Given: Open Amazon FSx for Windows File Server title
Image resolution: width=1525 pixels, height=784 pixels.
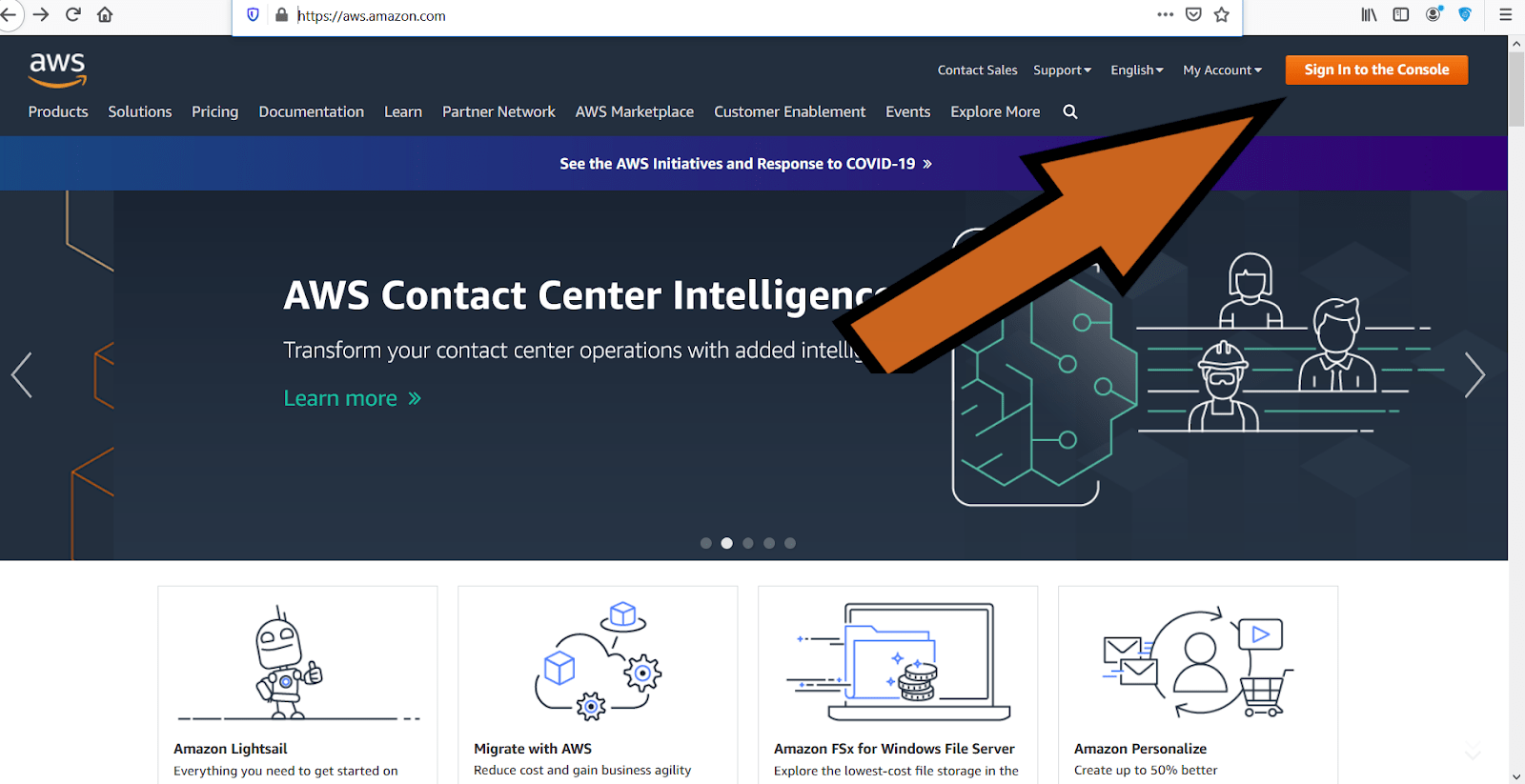Looking at the screenshot, I should point(894,749).
